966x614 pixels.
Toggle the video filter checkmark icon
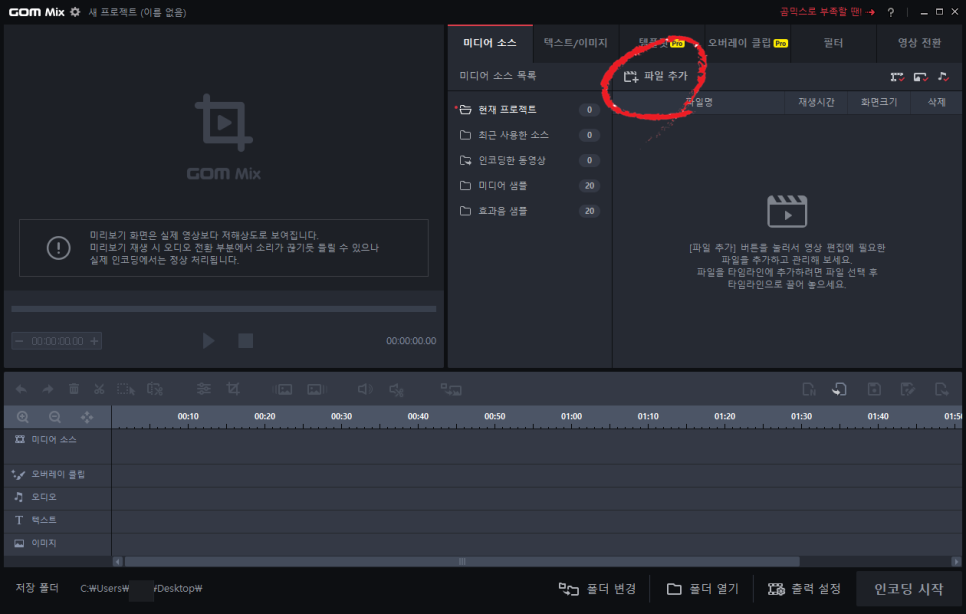(897, 76)
